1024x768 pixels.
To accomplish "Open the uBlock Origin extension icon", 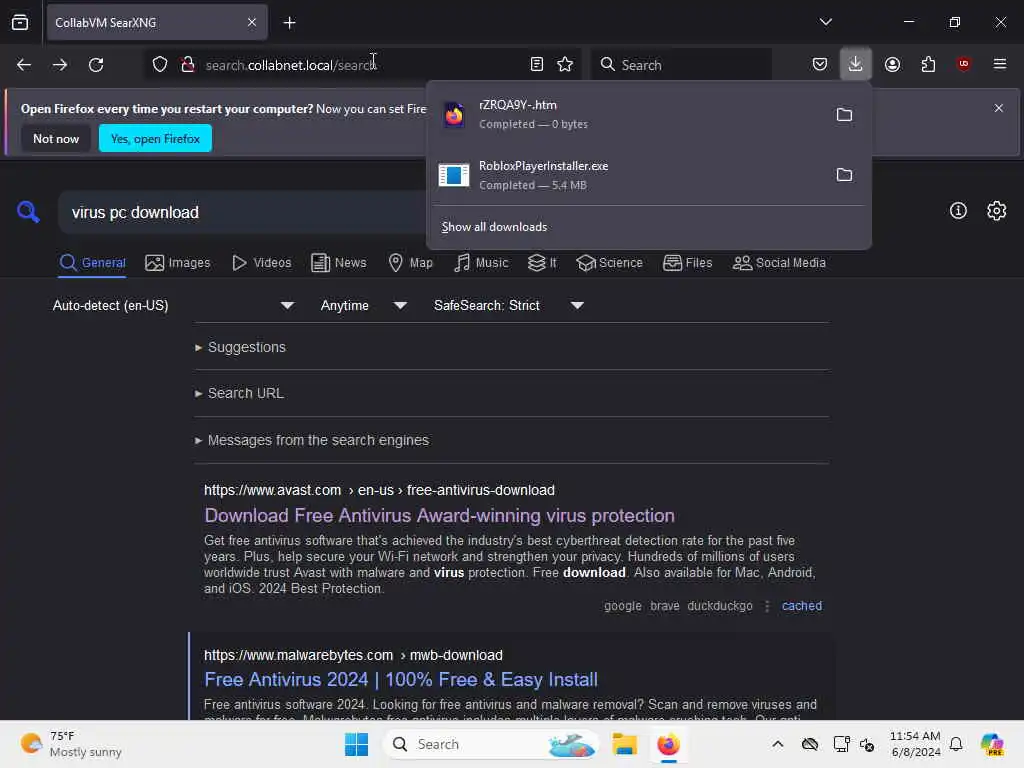I will pos(963,64).
